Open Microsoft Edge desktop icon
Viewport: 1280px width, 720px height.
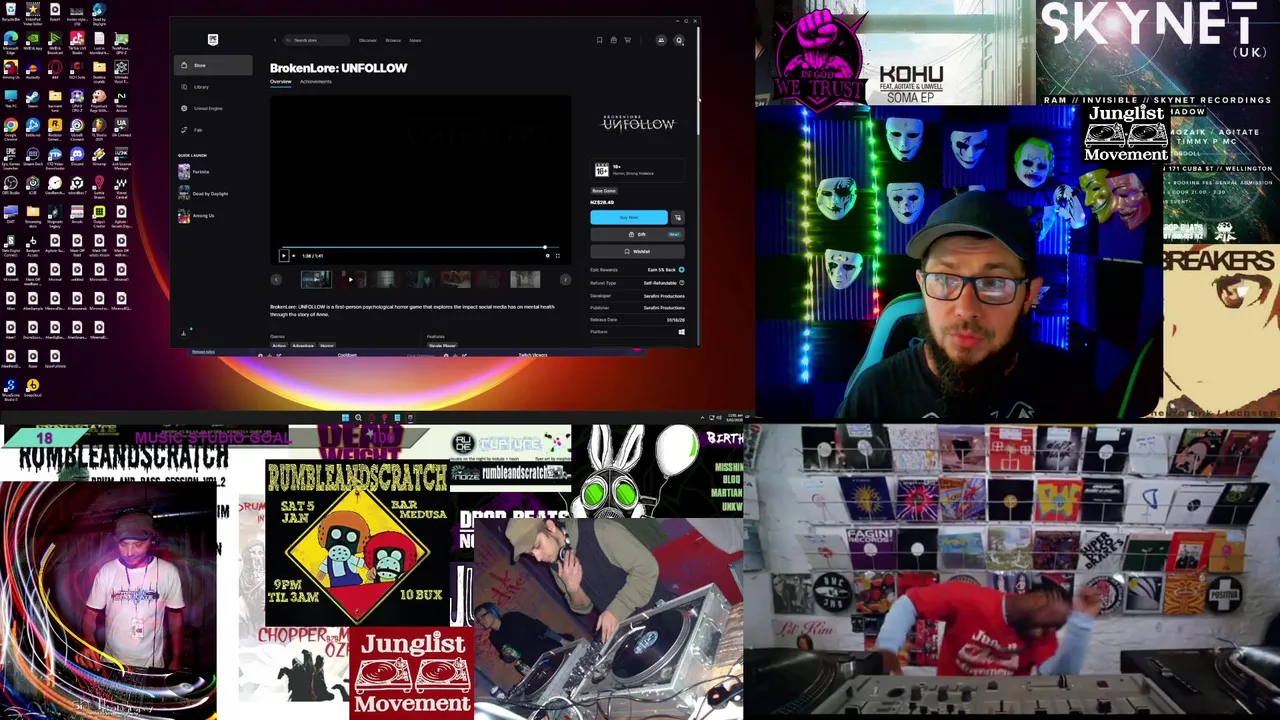point(10,41)
